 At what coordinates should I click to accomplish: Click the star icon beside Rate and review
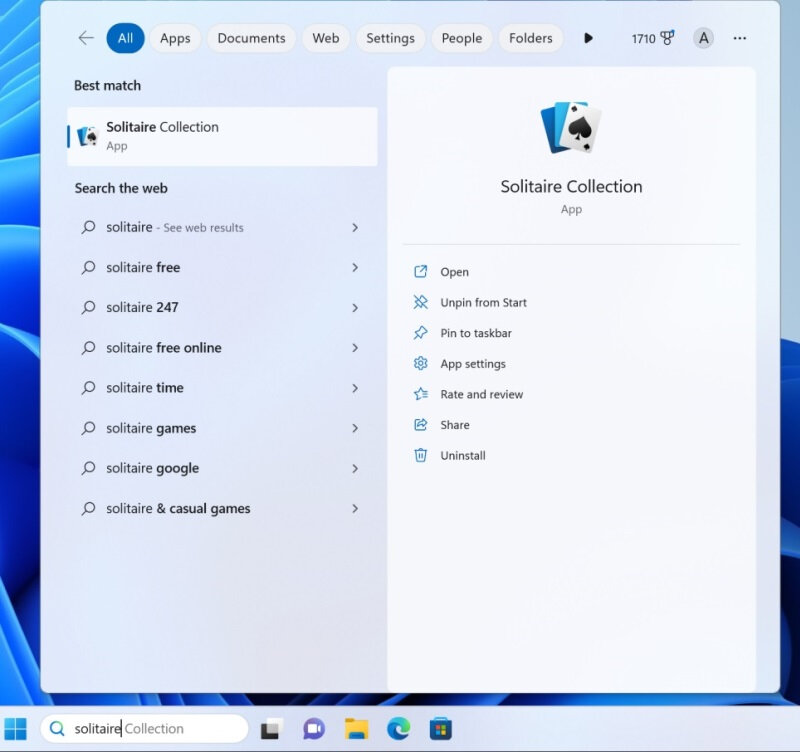click(x=420, y=394)
